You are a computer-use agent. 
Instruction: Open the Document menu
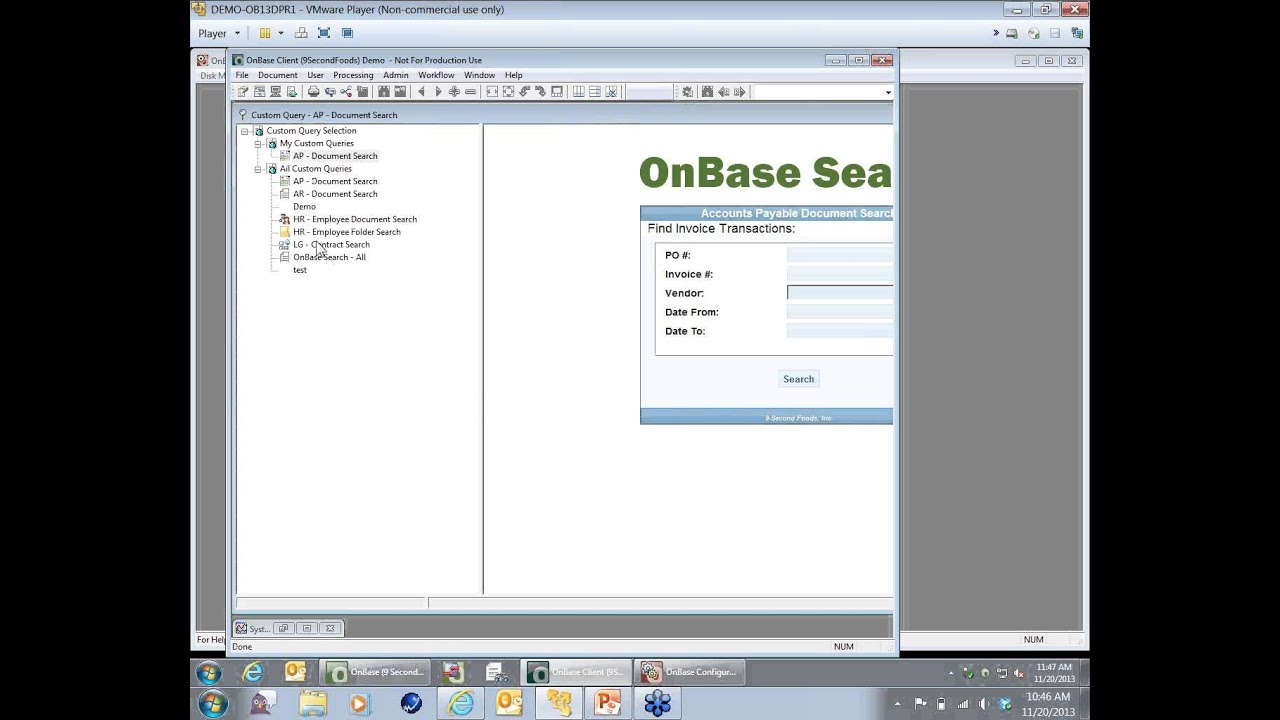tap(277, 75)
